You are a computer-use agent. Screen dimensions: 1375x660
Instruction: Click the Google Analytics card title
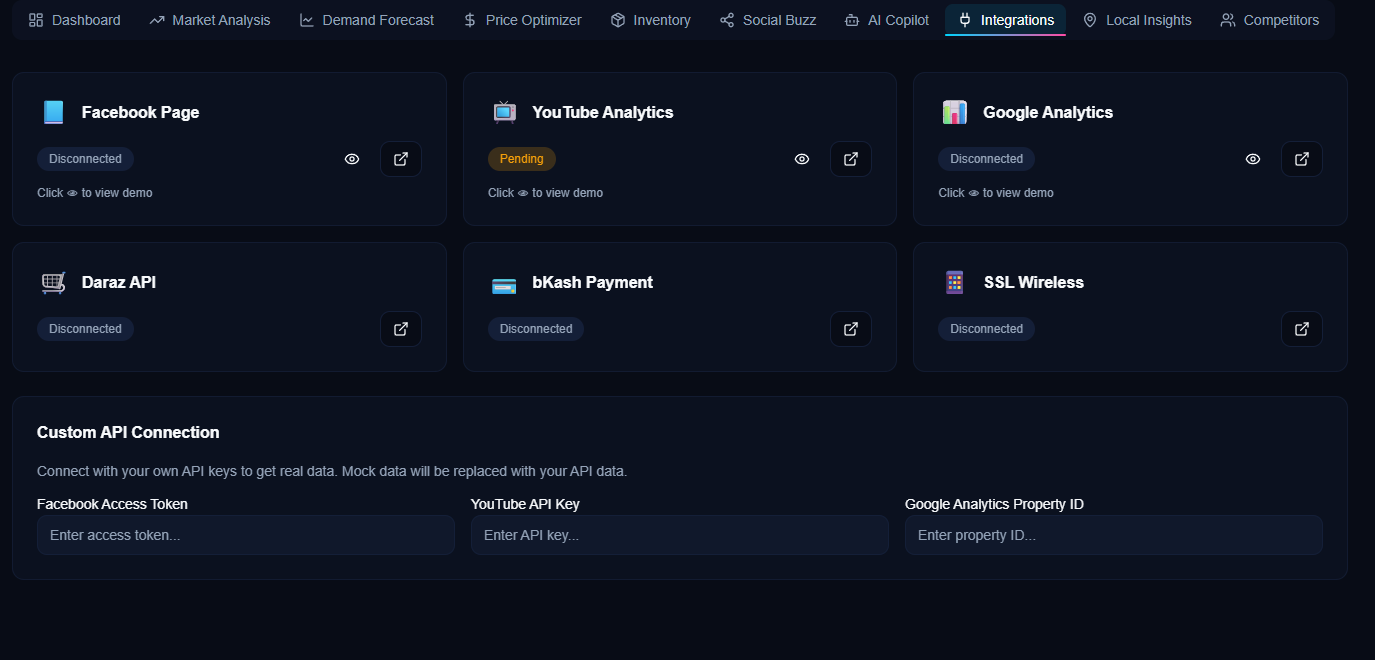[x=1048, y=112]
